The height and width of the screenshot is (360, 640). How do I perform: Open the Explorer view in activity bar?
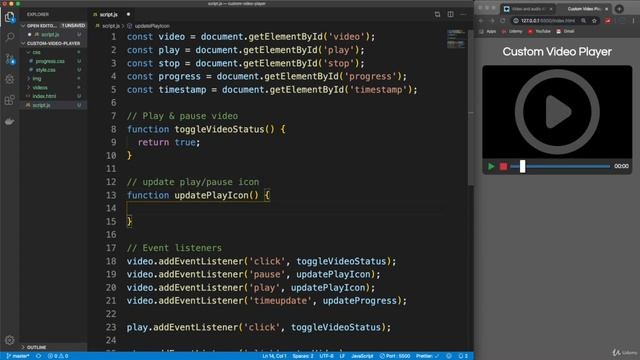pos(9,17)
